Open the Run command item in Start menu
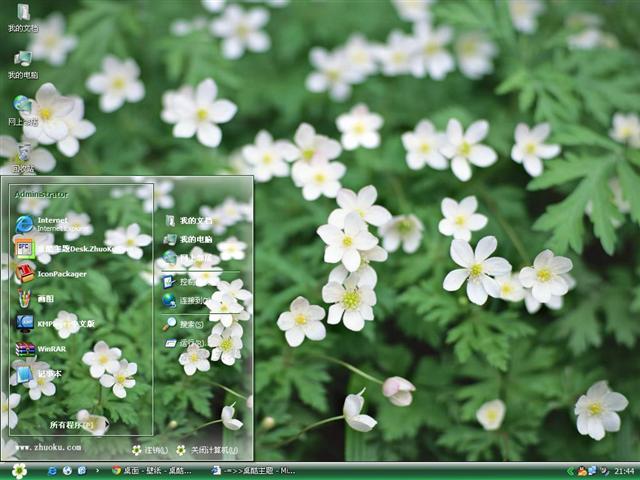 coord(184,343)
